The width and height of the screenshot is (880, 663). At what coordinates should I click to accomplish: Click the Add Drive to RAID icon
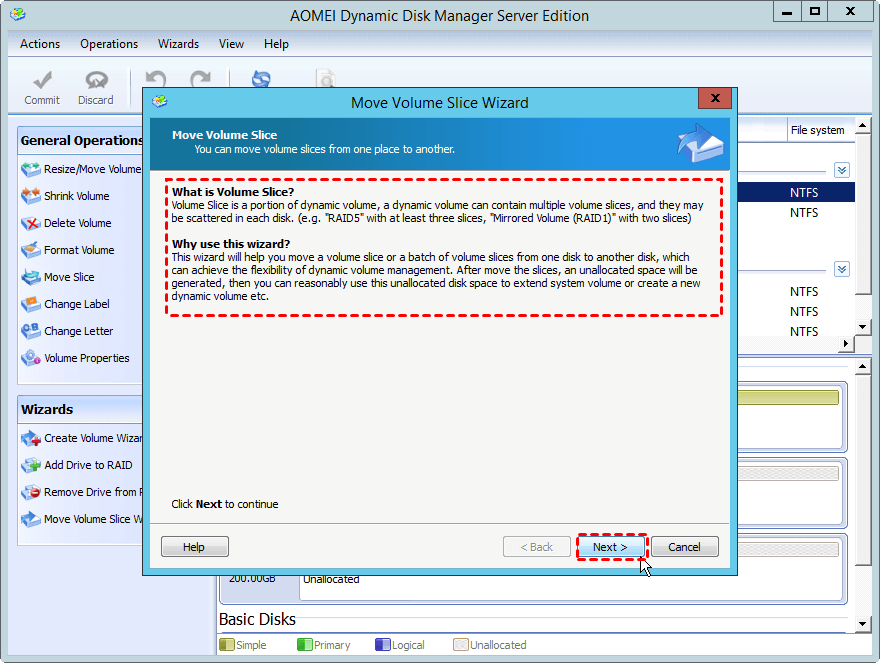coord(31,465)
